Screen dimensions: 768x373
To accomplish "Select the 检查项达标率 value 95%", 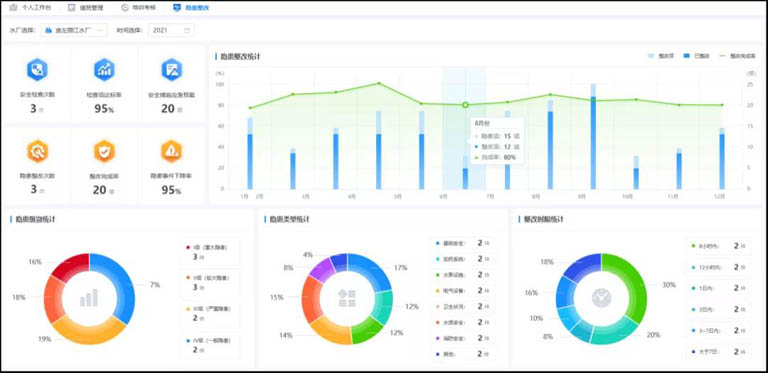I will click(104, 109).
